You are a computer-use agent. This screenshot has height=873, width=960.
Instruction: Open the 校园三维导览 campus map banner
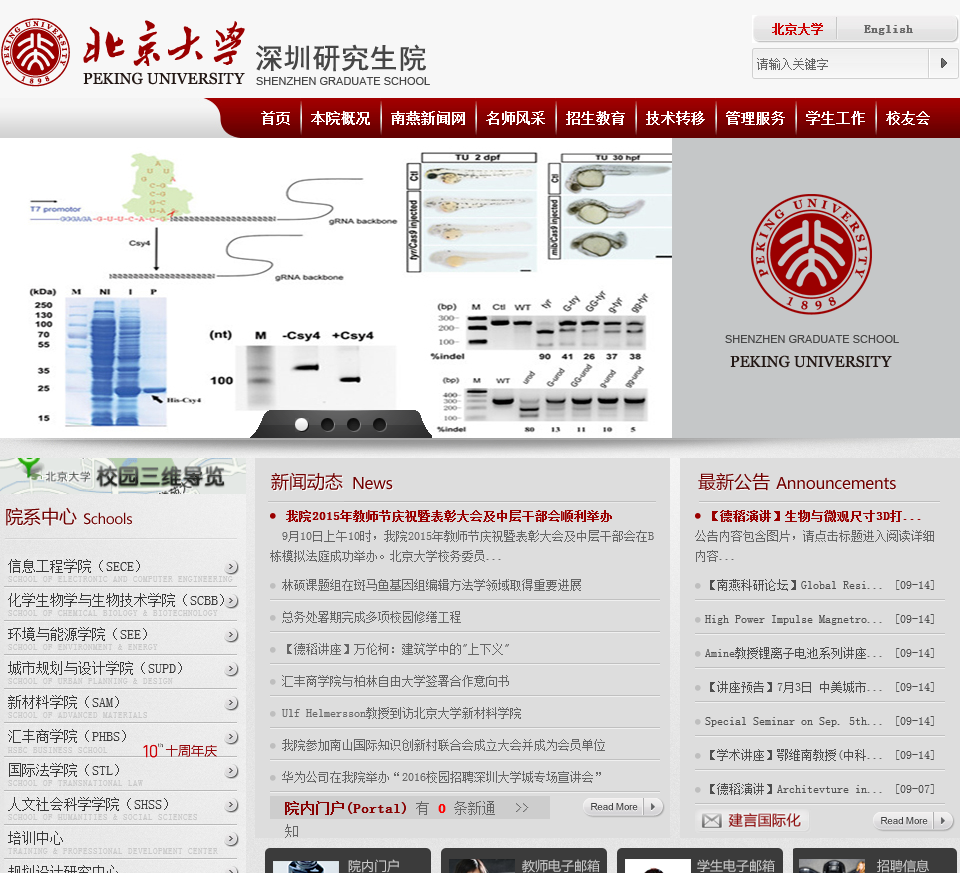click(x=122, y=476)
